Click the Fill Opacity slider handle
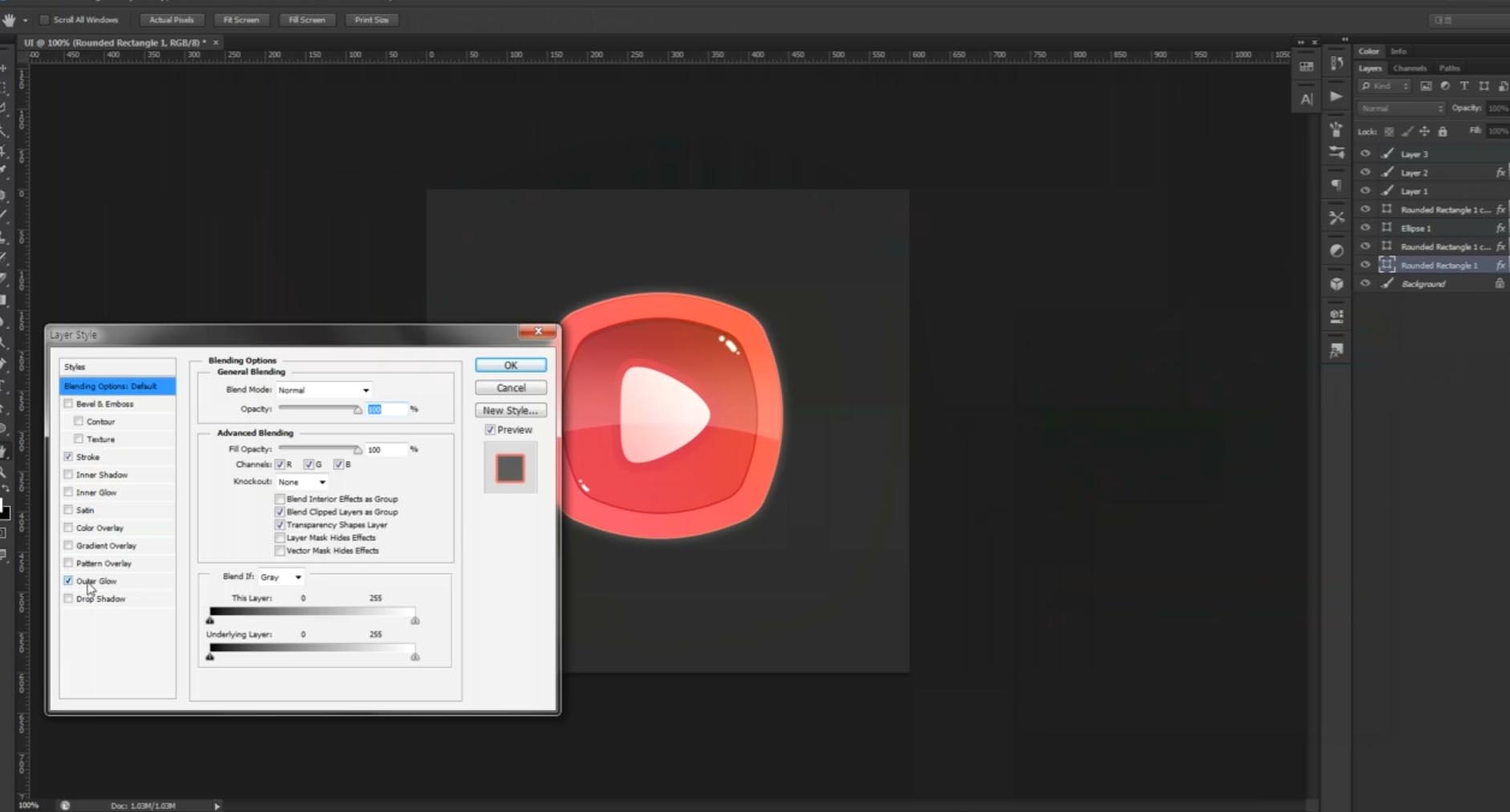The width and height of the screenshot is (1510, 812). point(358,450)
